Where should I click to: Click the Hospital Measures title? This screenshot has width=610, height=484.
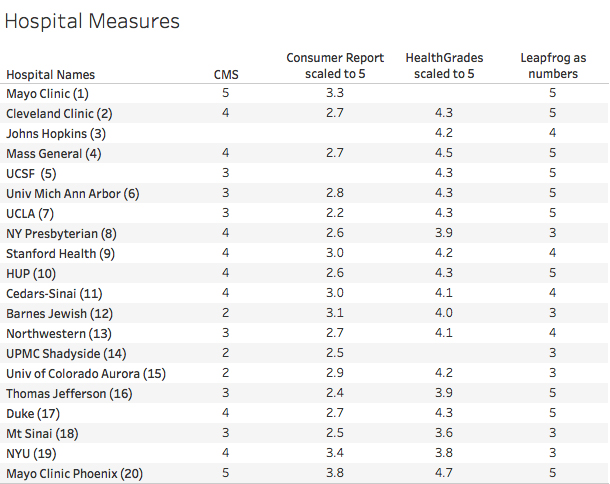(93, 21)
